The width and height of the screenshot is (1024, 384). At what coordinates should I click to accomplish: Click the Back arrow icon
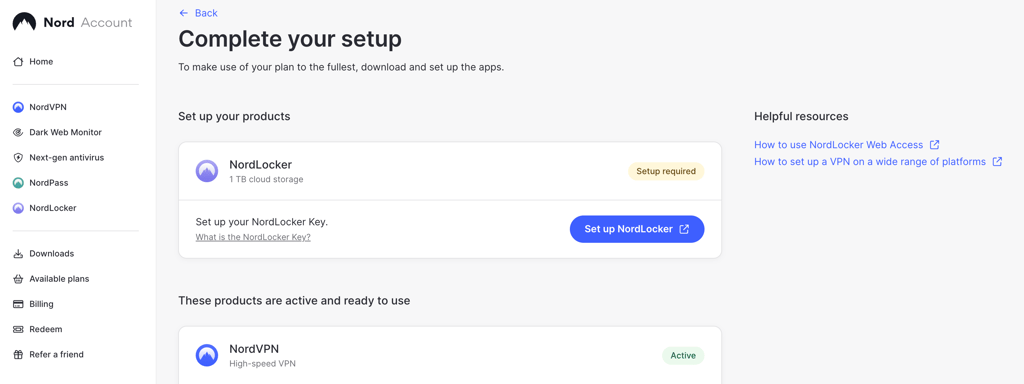pos(184,13)
